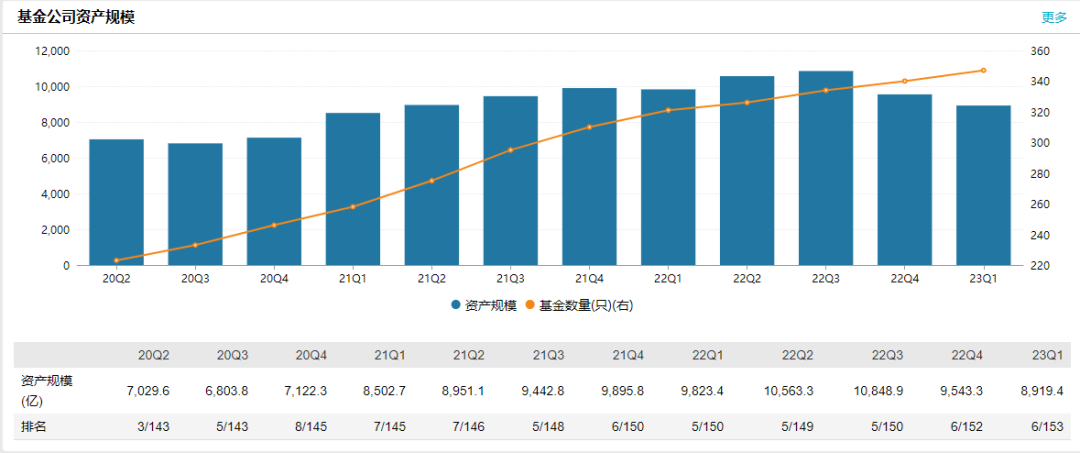Select the 20Q2 column header in table
The image size is (1080, 453).
(x=153, y=355)
